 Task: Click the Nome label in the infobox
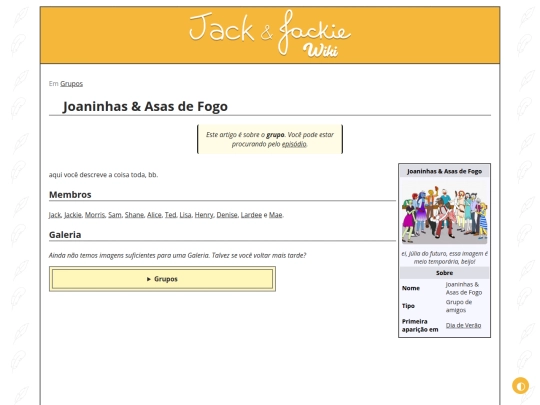(411, 288)
